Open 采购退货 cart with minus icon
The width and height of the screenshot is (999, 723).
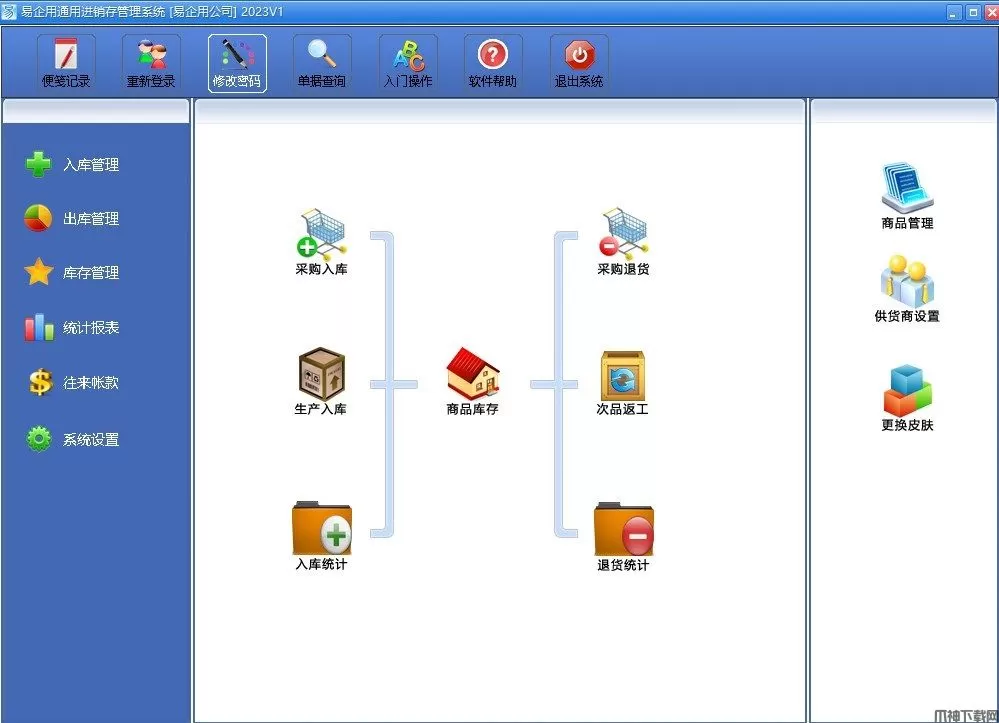(x=624, y=233)
